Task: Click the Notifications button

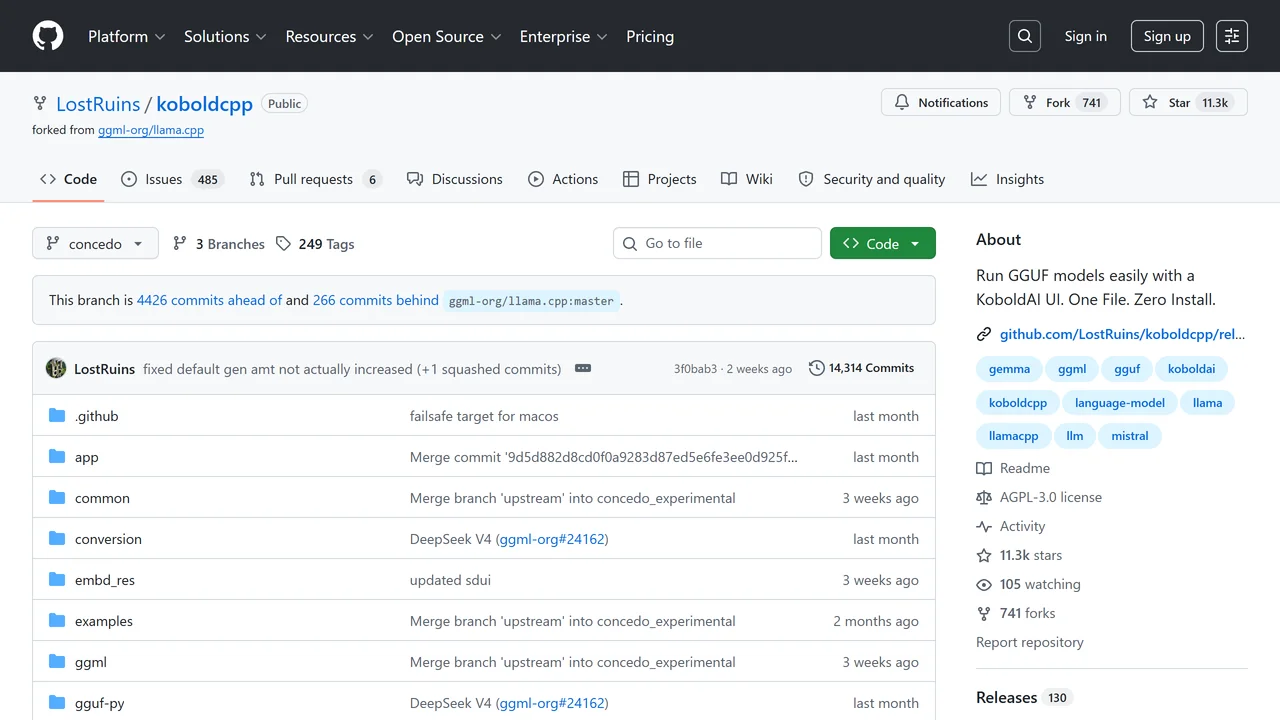Action: tap(941, 103)
